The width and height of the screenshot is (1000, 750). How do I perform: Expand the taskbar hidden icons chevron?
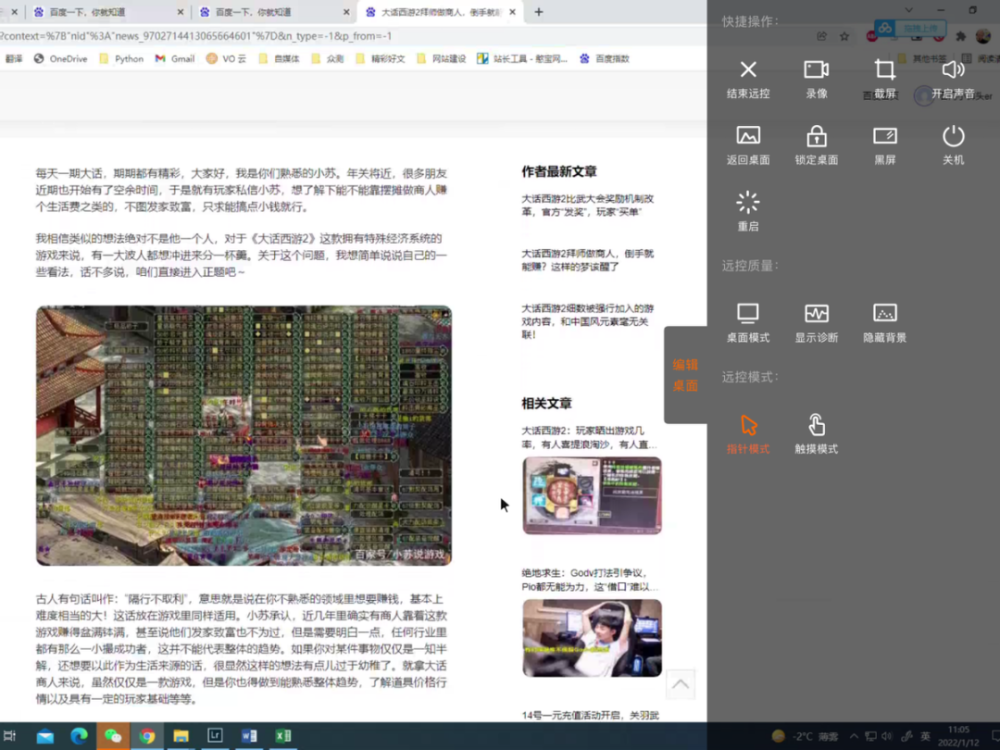(854, 736)
